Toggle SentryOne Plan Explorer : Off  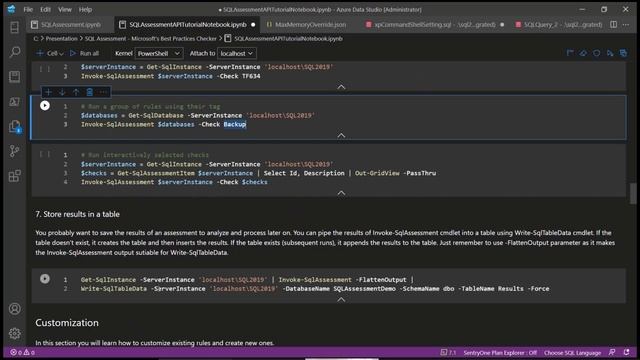500,353
